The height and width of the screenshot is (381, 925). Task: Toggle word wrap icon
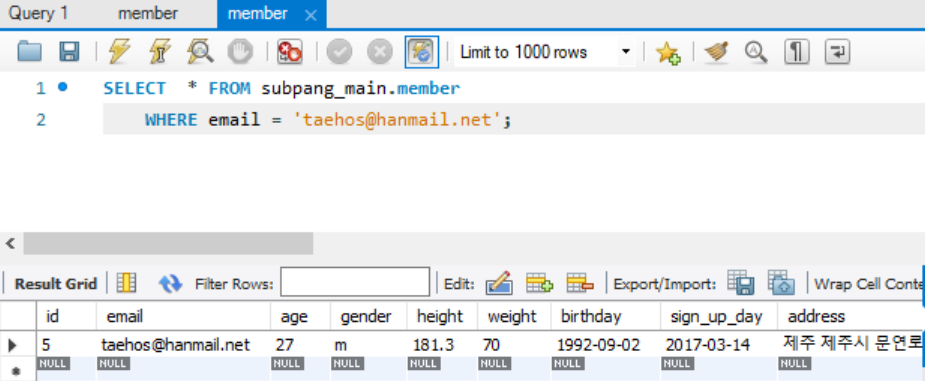pos(837,52)
